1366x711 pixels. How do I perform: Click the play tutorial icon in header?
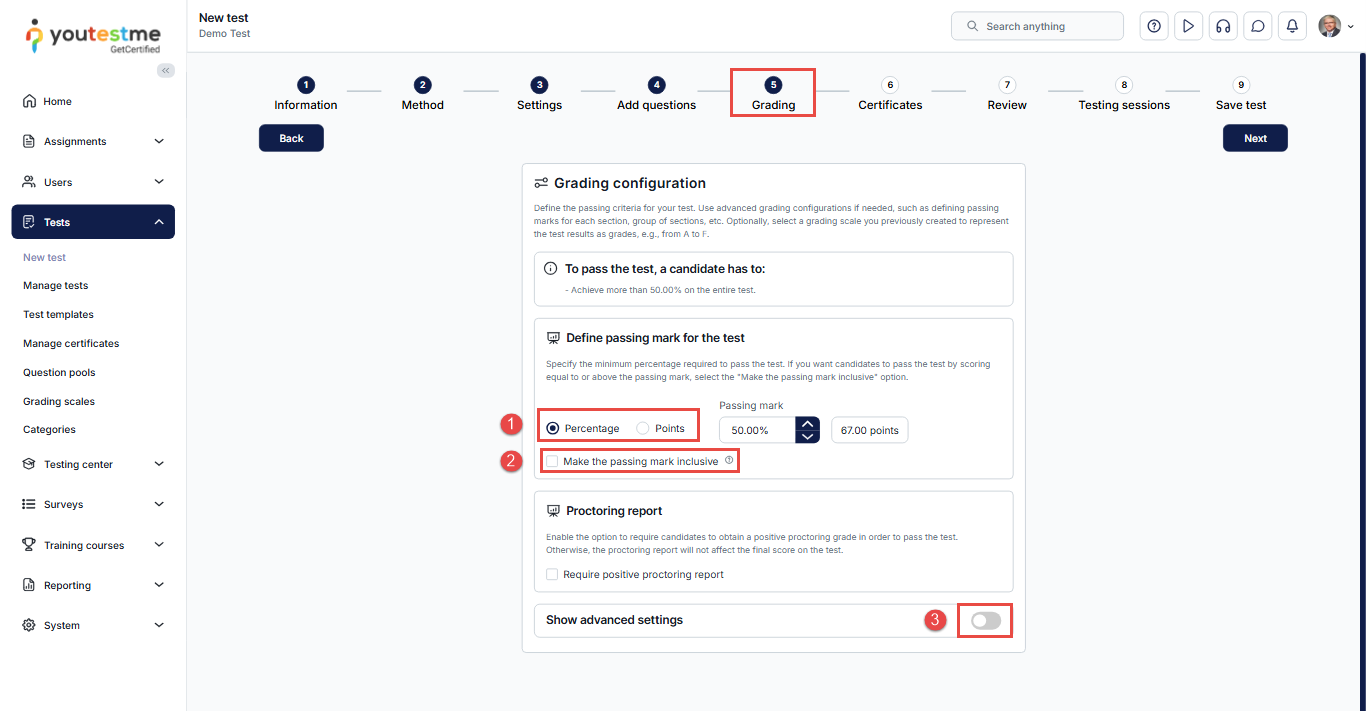[x=1188, y=26]
